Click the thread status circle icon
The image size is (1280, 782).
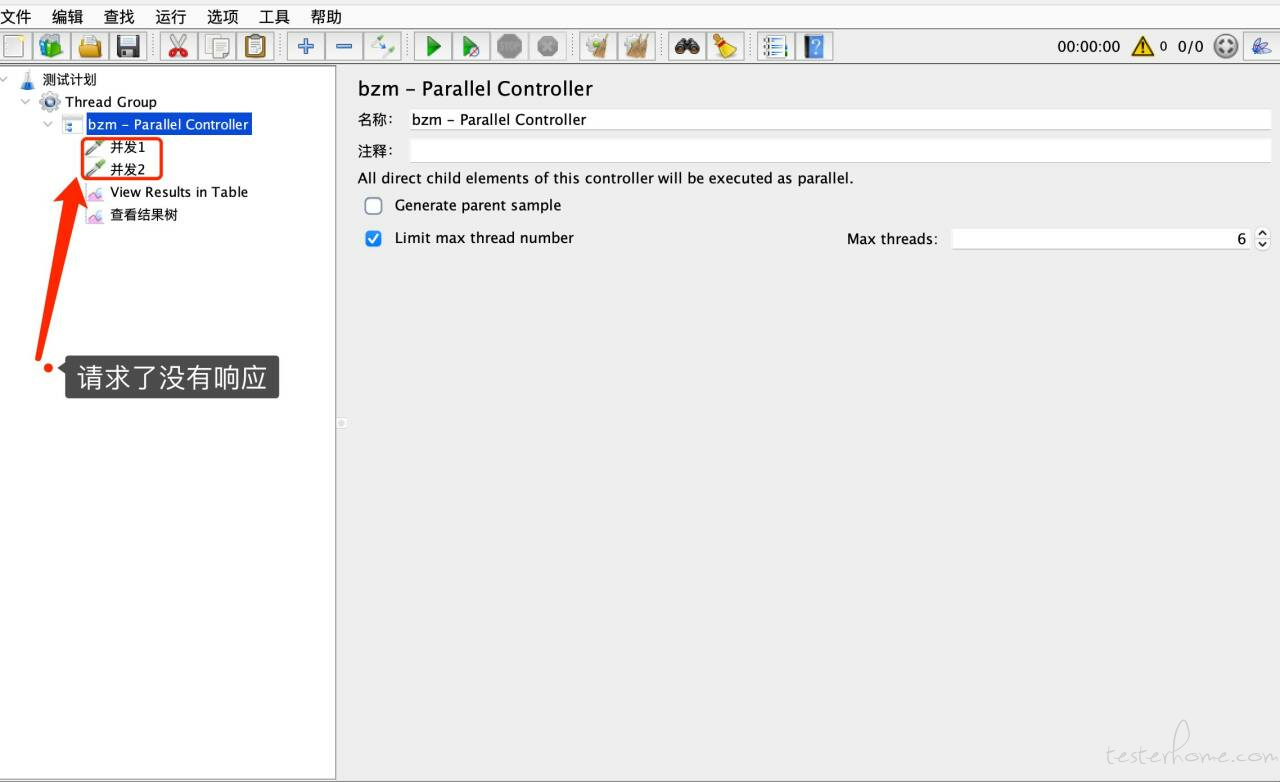1226,46
